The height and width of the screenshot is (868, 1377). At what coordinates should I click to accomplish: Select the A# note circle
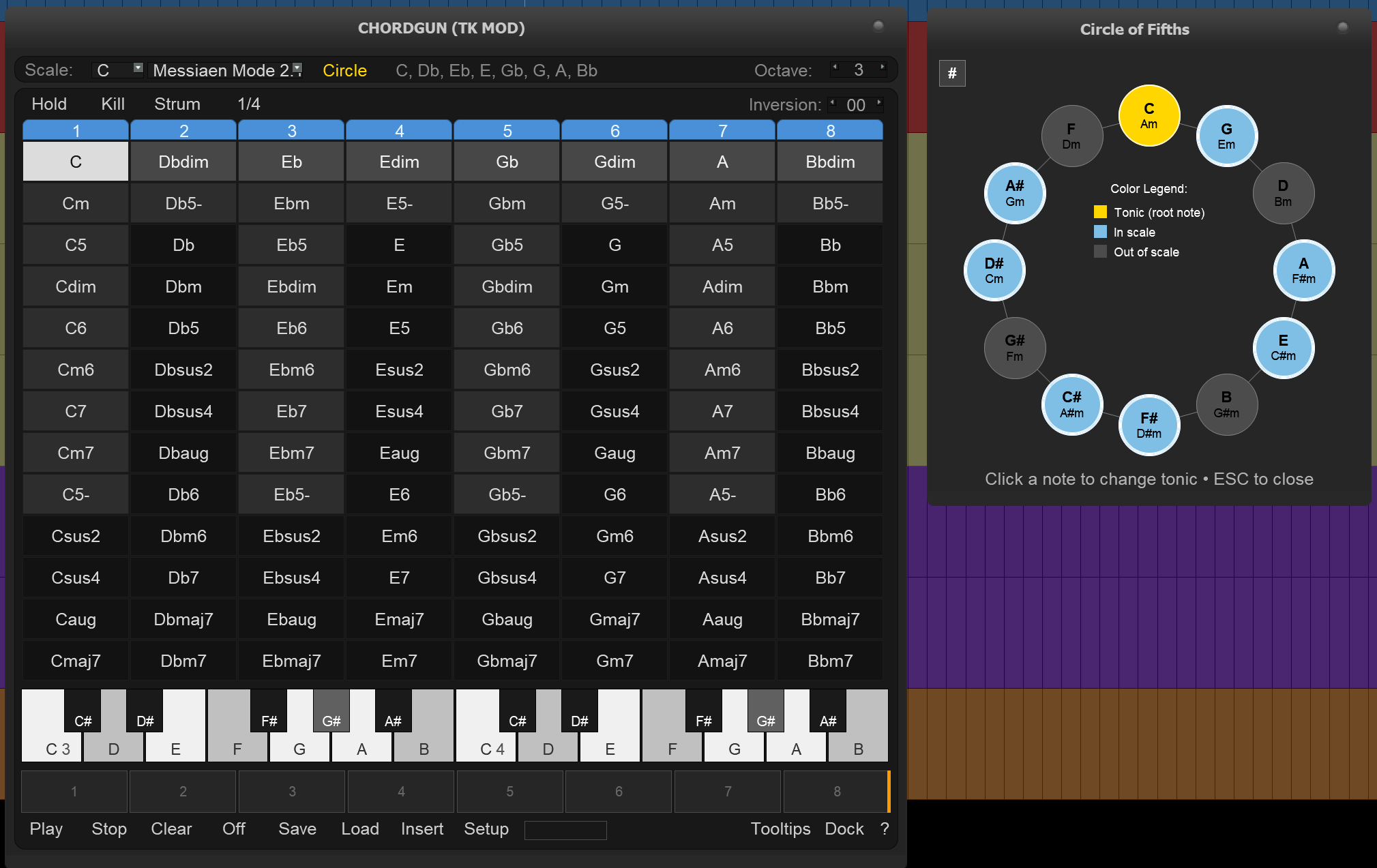[x=1015, y=193]
